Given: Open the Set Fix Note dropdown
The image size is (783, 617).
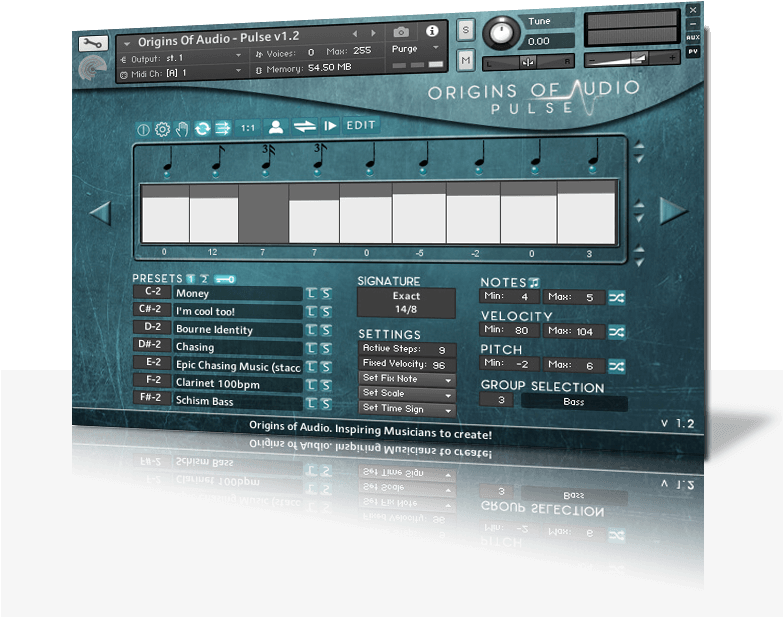Looking at the screenshot, I should 406,379.
